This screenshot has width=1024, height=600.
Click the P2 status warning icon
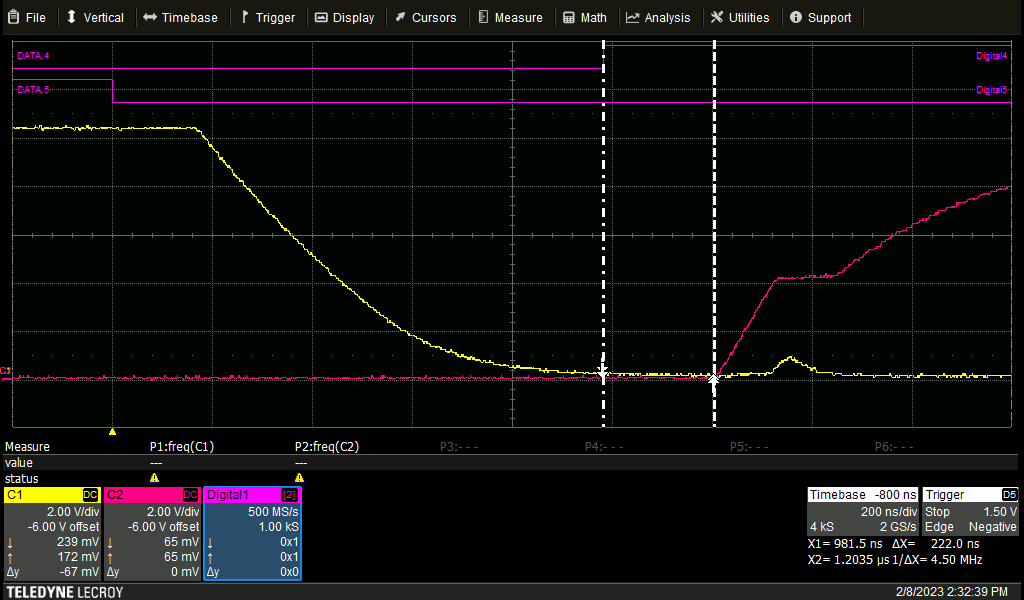point(299,478)
